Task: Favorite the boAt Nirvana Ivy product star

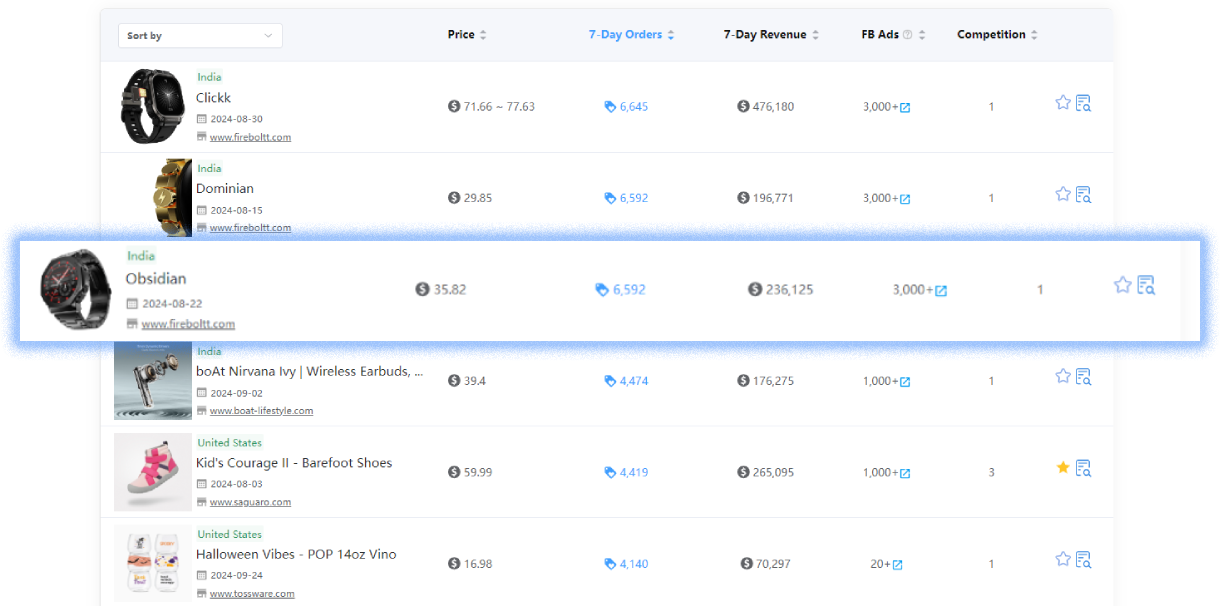Action: coord(1063,376)
